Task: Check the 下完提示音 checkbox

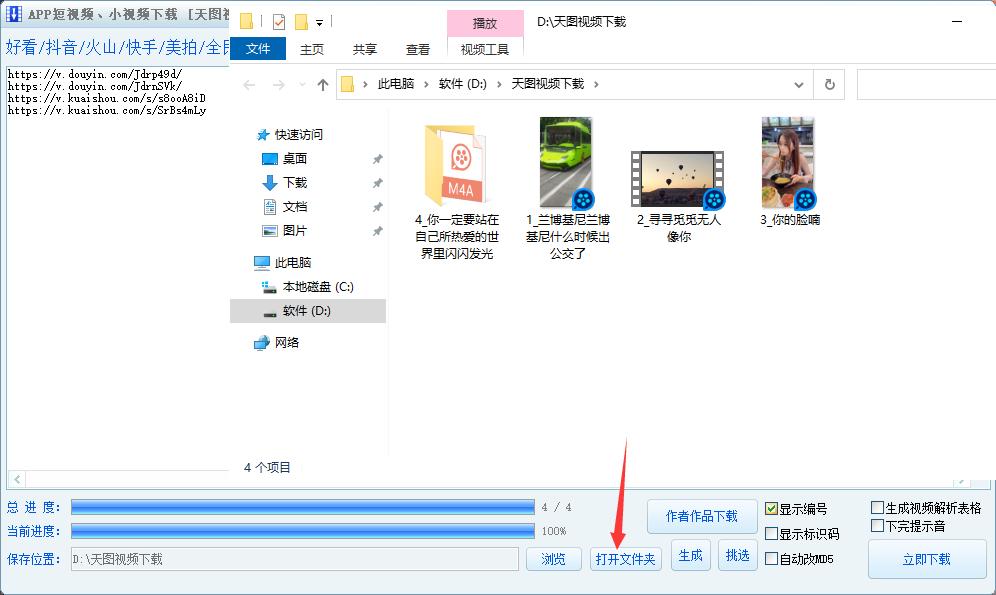Action: pyautogui.click(x=879, y=524)
